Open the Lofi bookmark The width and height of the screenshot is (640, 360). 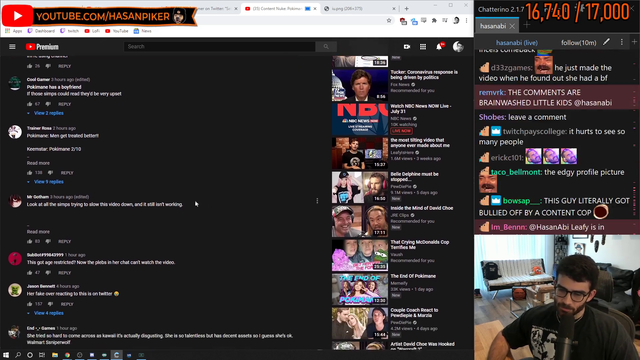[x=92, y=31]
